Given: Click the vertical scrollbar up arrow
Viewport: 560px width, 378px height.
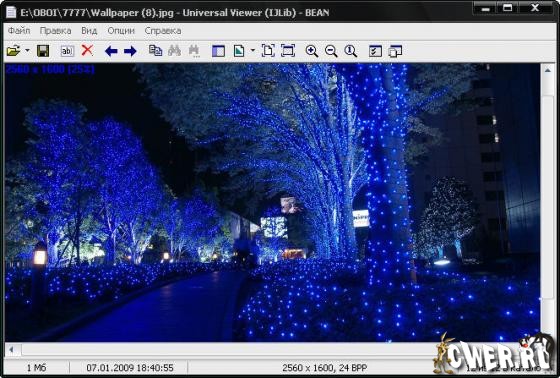Looking at the screenshot, I should (x=548, y=71).
